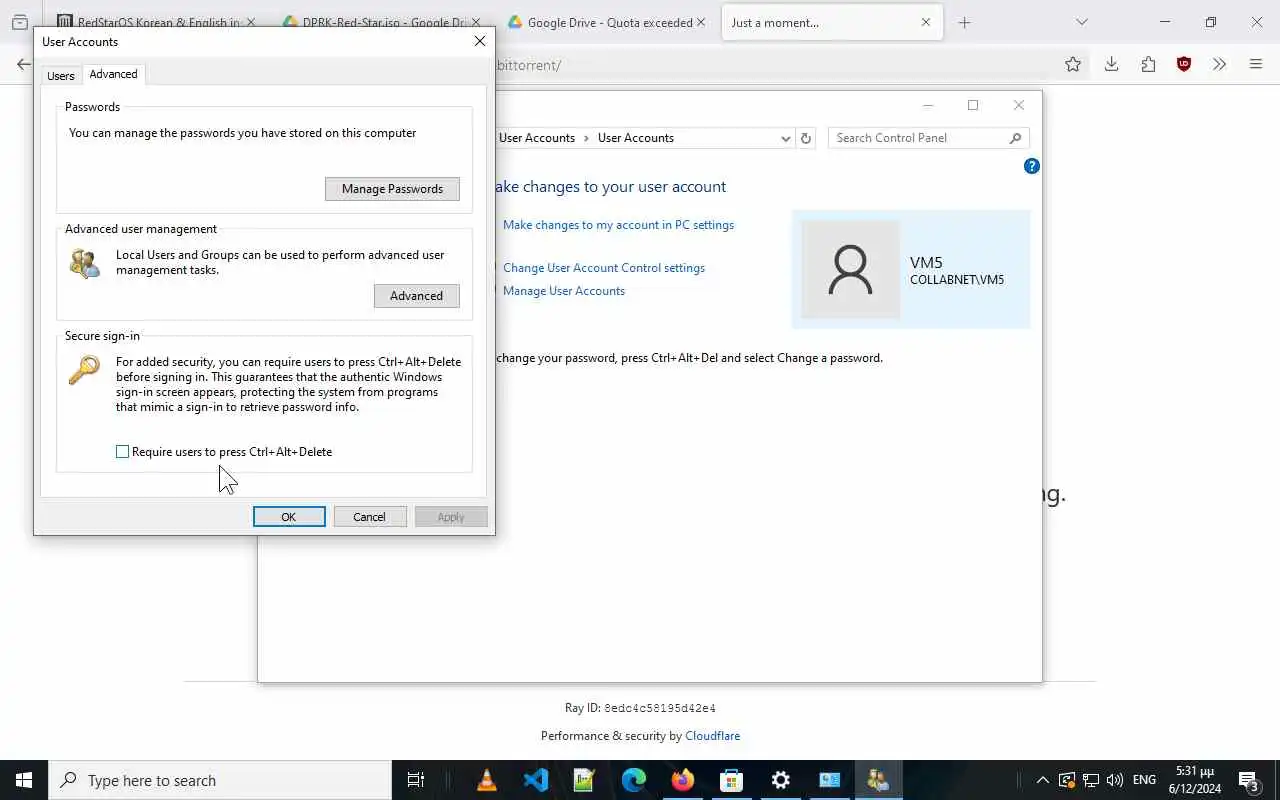Click the blue Help icon in Control Panel
Screen dimensions: 1280x800
(x=1032, y=166)
